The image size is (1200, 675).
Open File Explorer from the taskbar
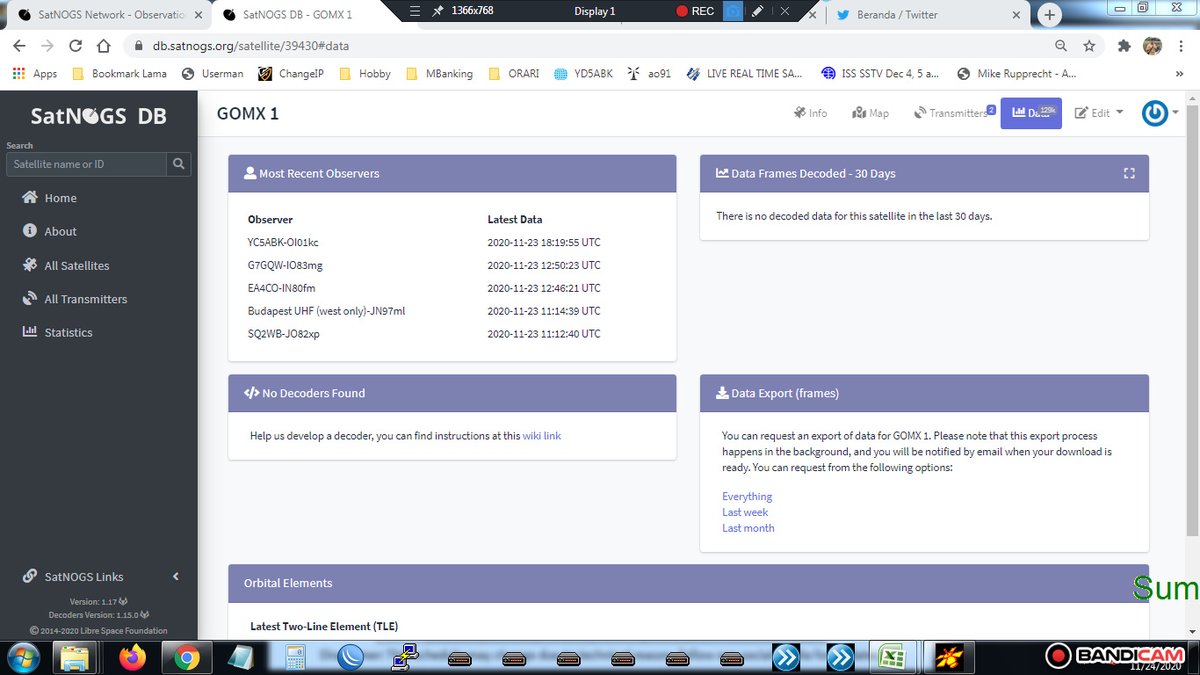coord(75,657)
